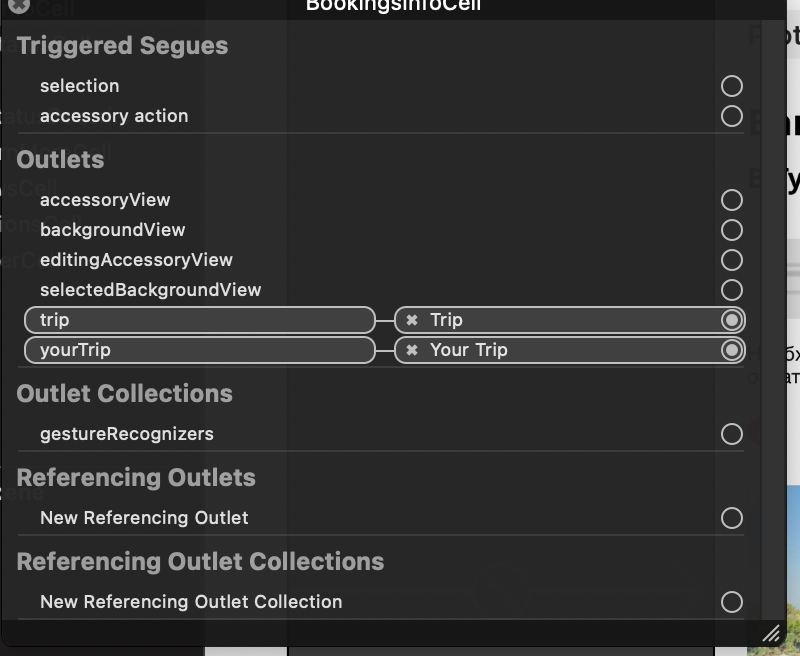Image resolution: width=800 pixels, height=656 pixels.
Task: Click the backgroundView outlet connection circle
Action: tap(732, 230)
